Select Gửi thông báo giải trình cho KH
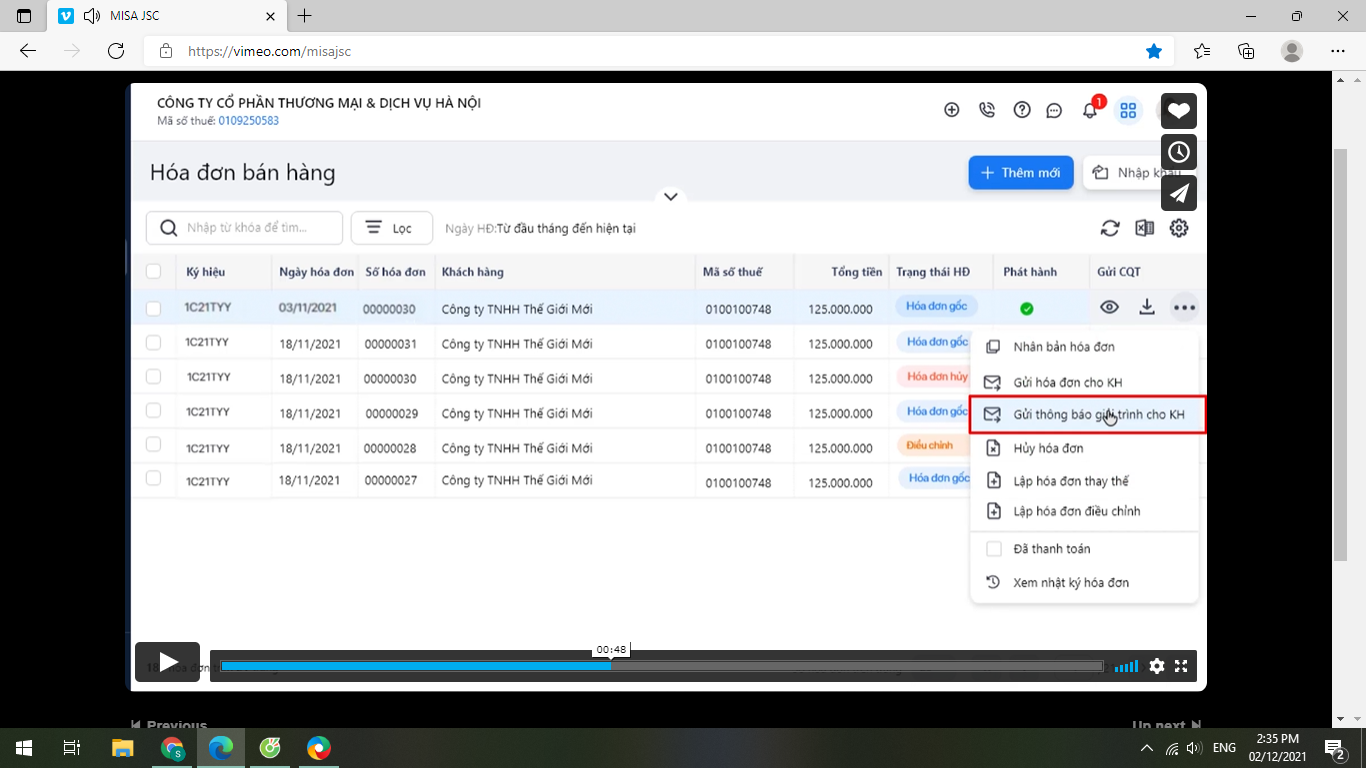This screenshot has width=1366, height=768. click(x=1088, y=414)
